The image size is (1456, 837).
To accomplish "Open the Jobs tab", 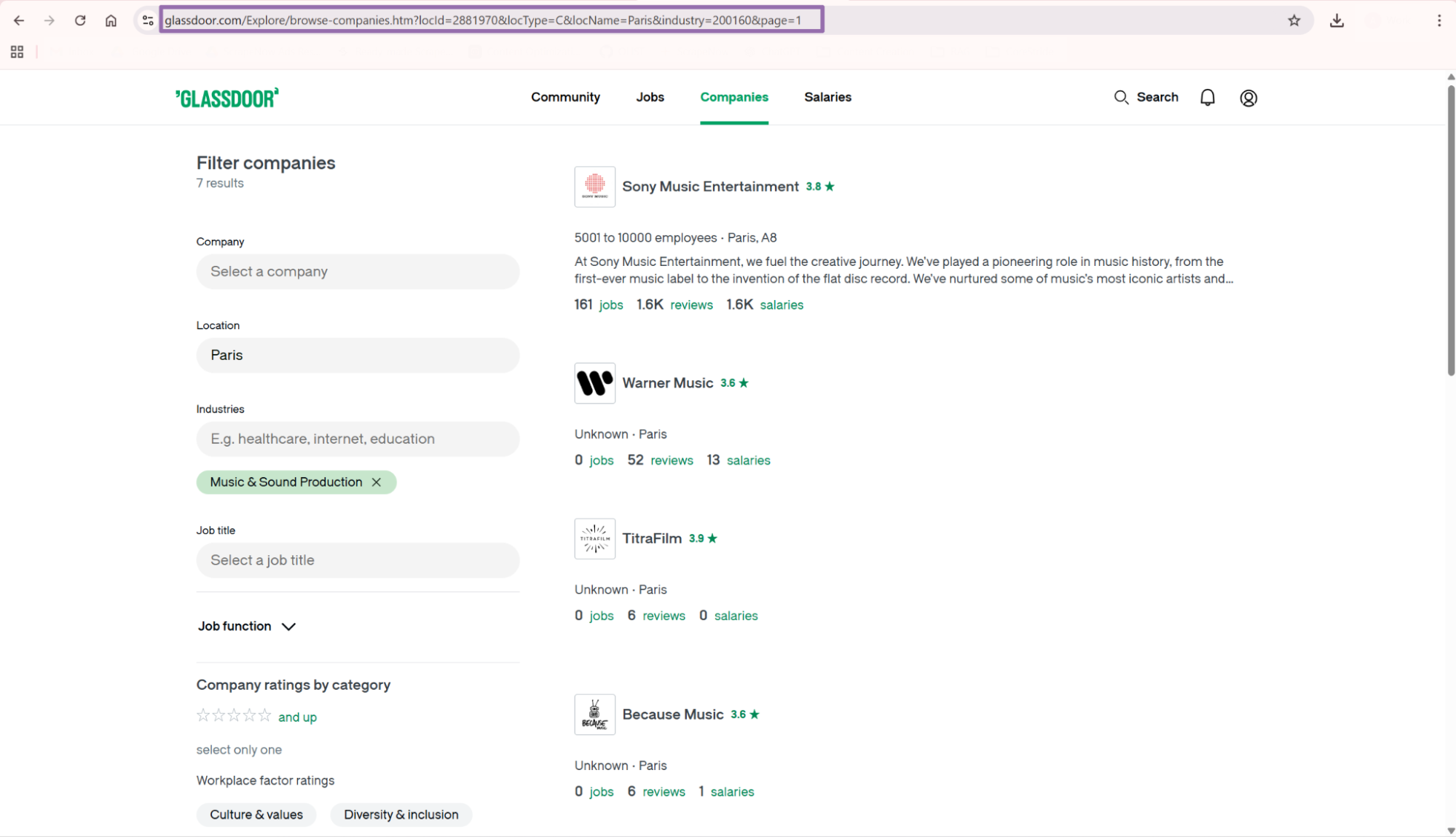I will click(x=650, y=98).
